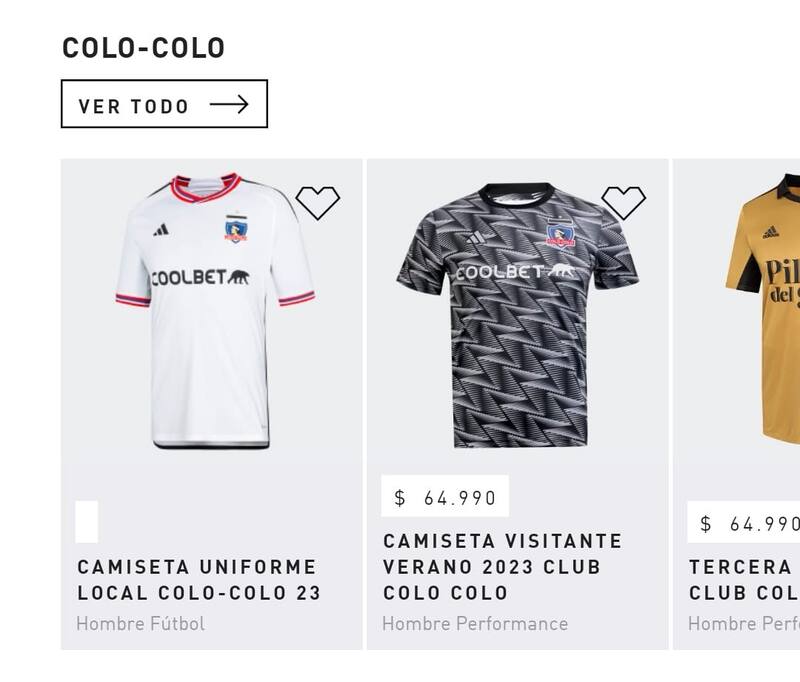Select the white color swatch on first card
800x682 pixels.
[x=87, y=521]
